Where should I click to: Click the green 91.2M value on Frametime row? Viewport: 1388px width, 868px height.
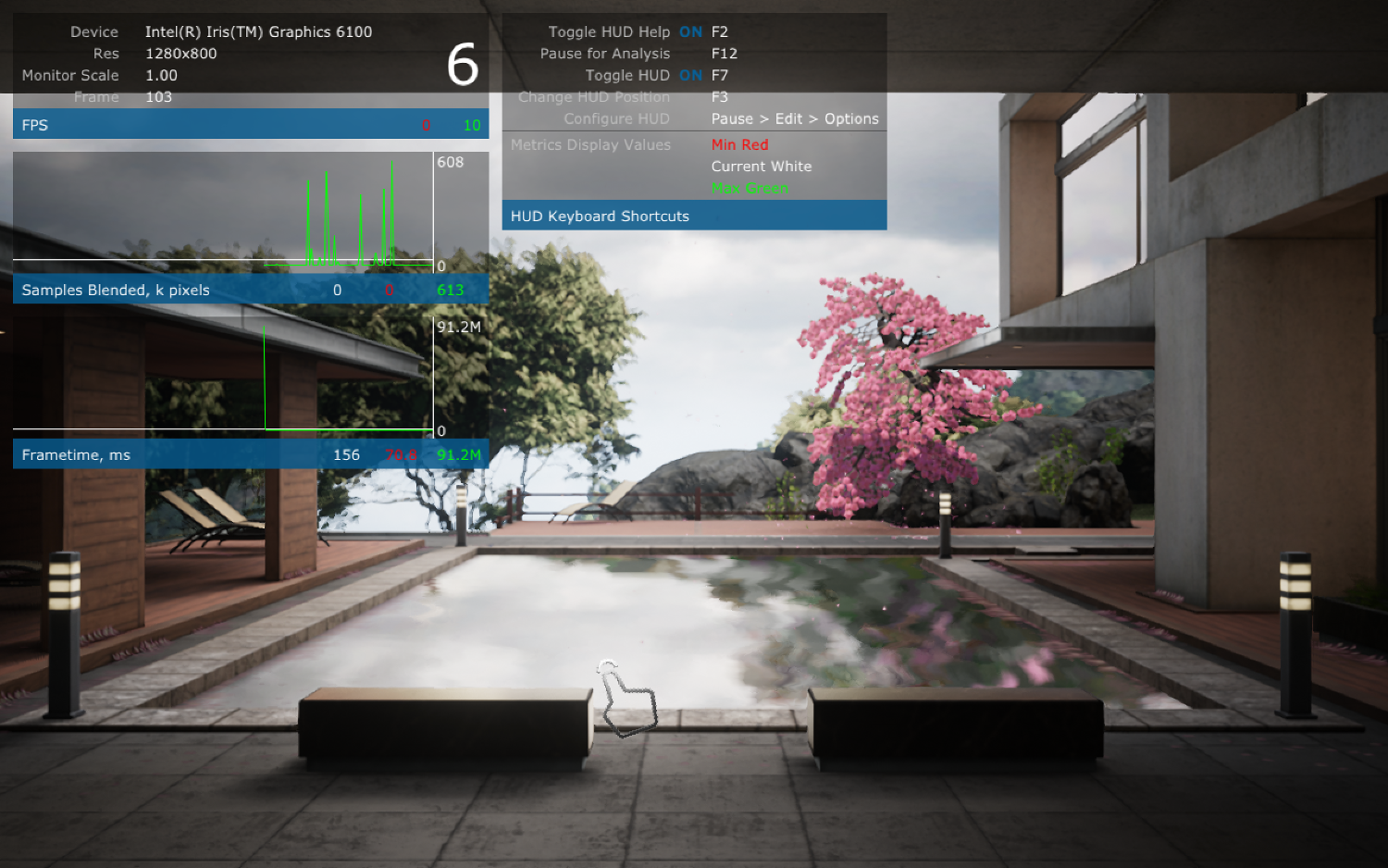pos(459,454)
